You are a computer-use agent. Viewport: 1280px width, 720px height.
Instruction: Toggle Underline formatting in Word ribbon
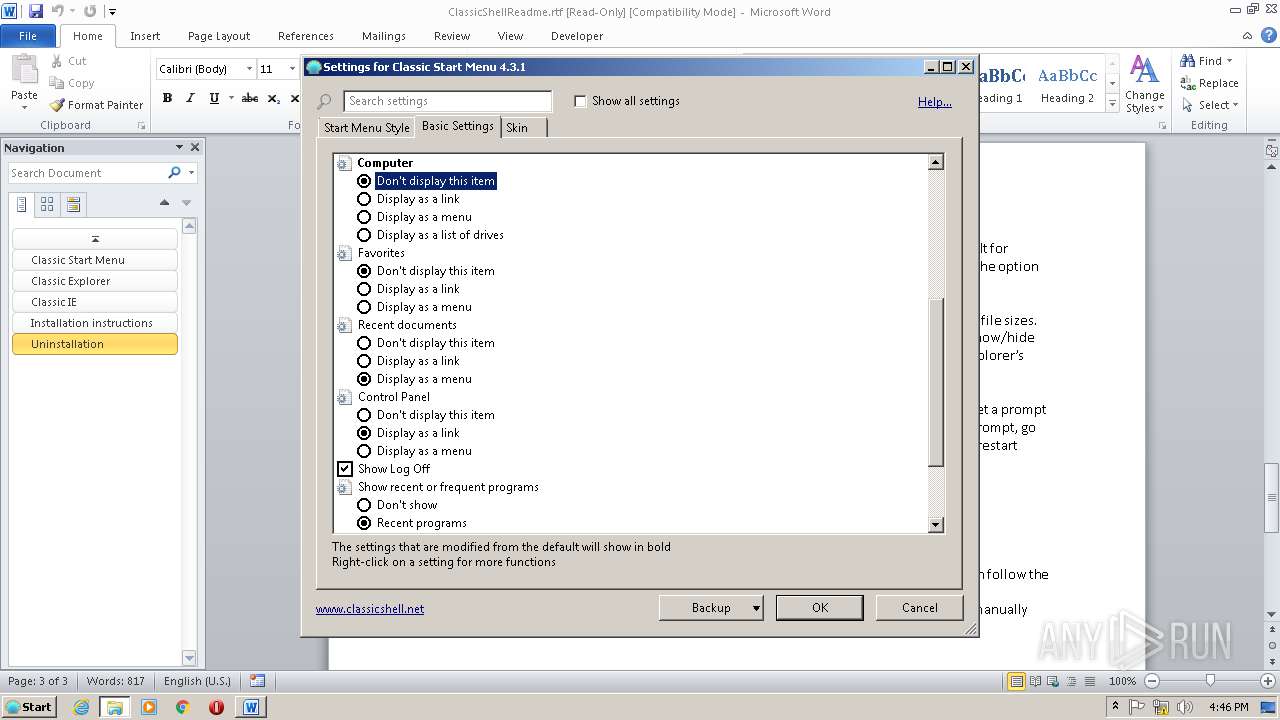(214, 98)
